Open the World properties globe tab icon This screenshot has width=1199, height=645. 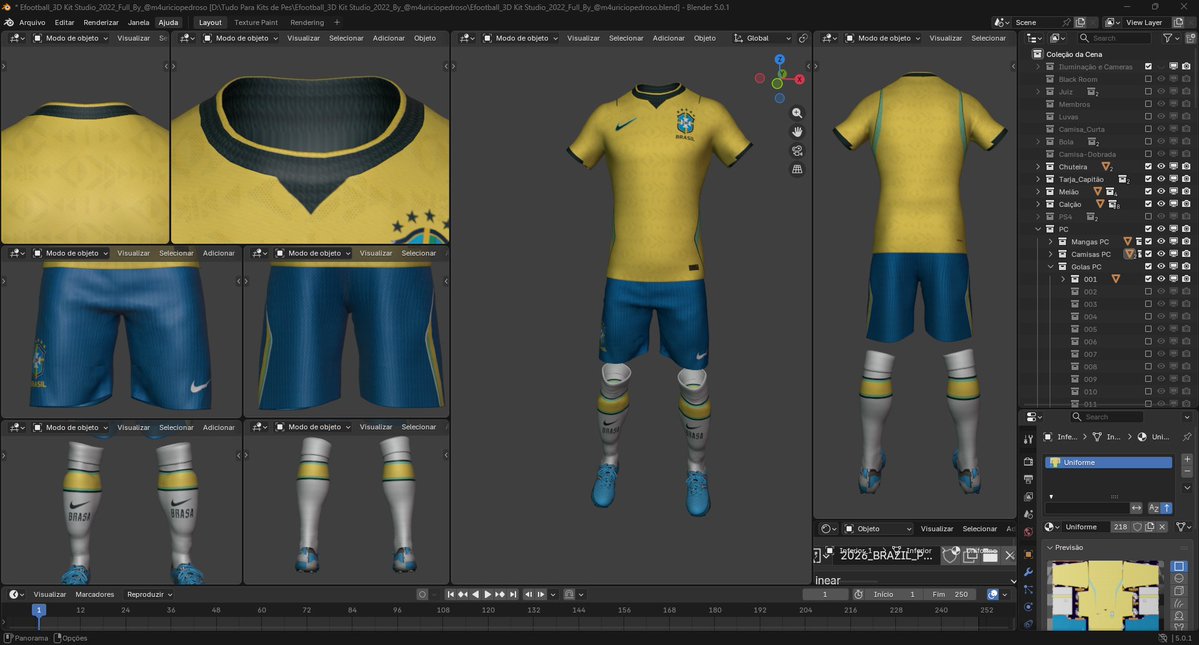point(1028,532)
